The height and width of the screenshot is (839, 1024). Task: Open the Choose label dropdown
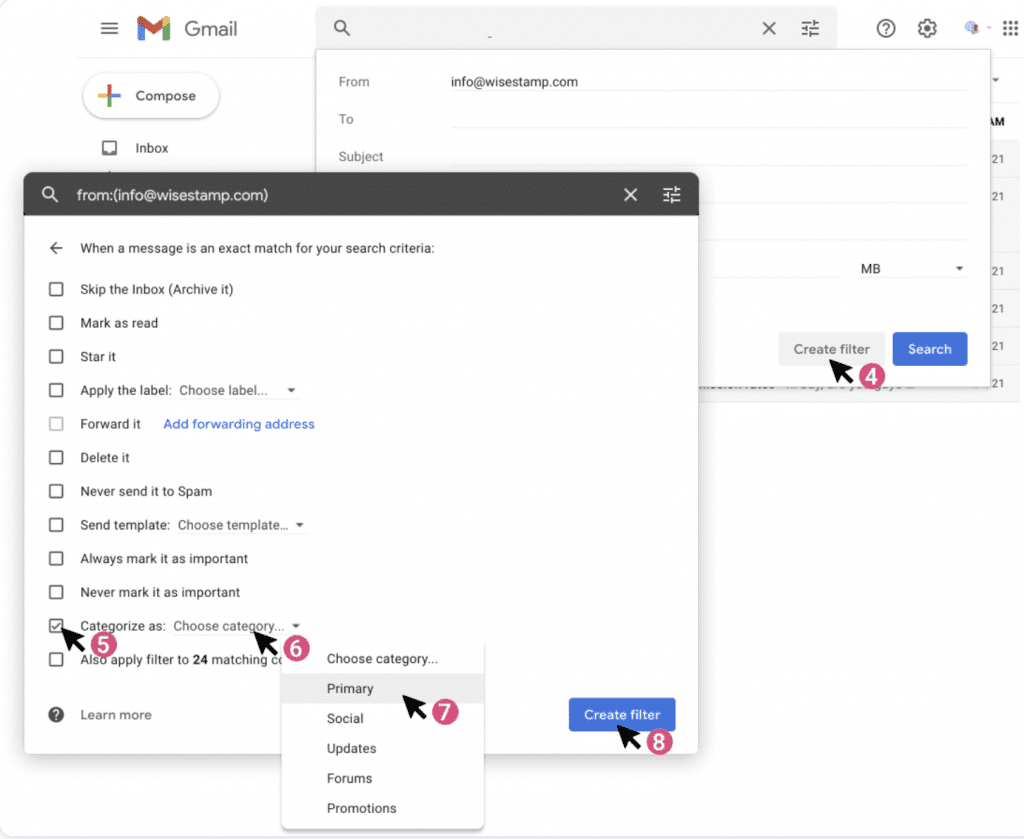[x=238, y=390]
